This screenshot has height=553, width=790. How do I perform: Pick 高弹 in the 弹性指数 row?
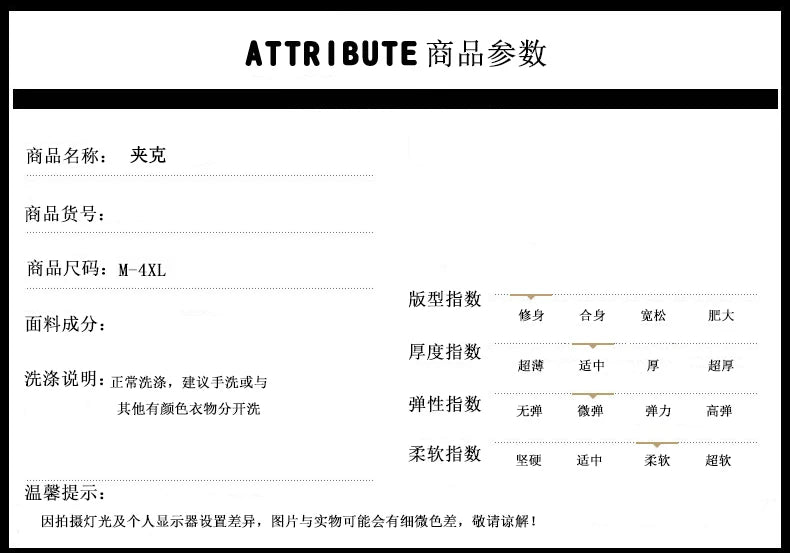[719, 411]
